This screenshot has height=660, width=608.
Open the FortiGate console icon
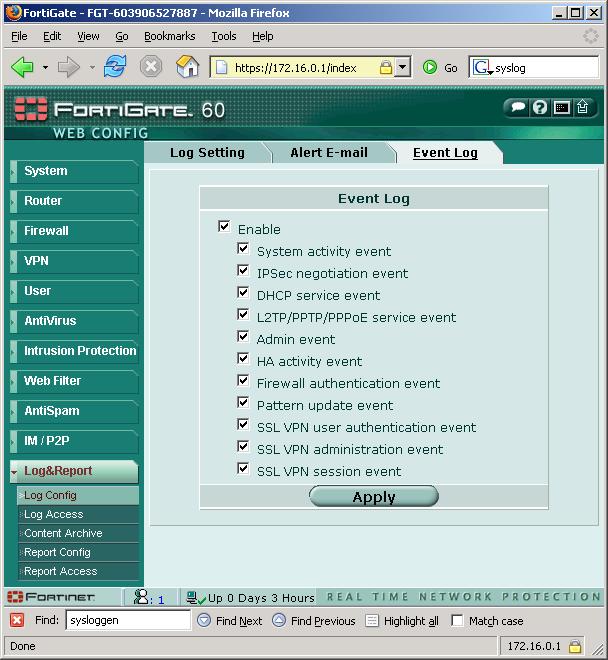click(562, 108)
